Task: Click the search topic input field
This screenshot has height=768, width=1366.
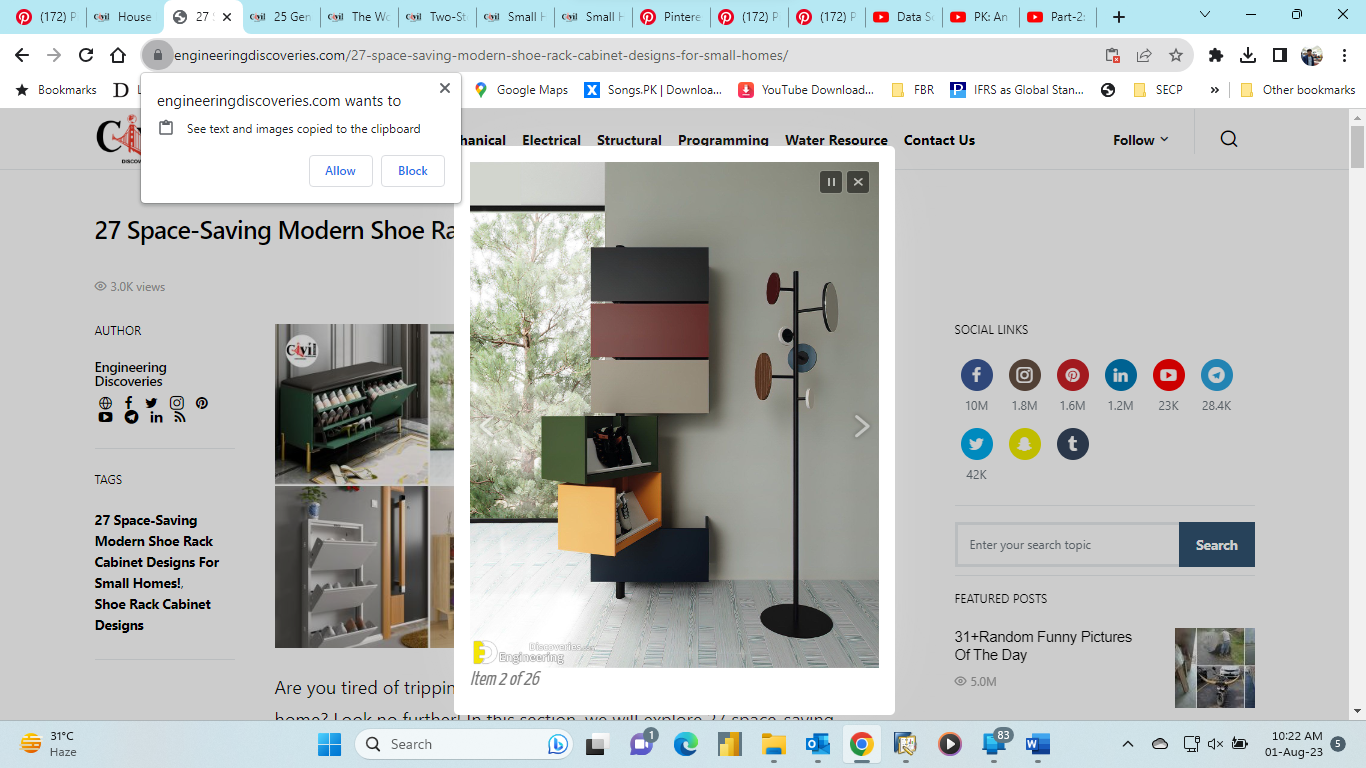Action: pyautogui.click(x=1067, y=545)
